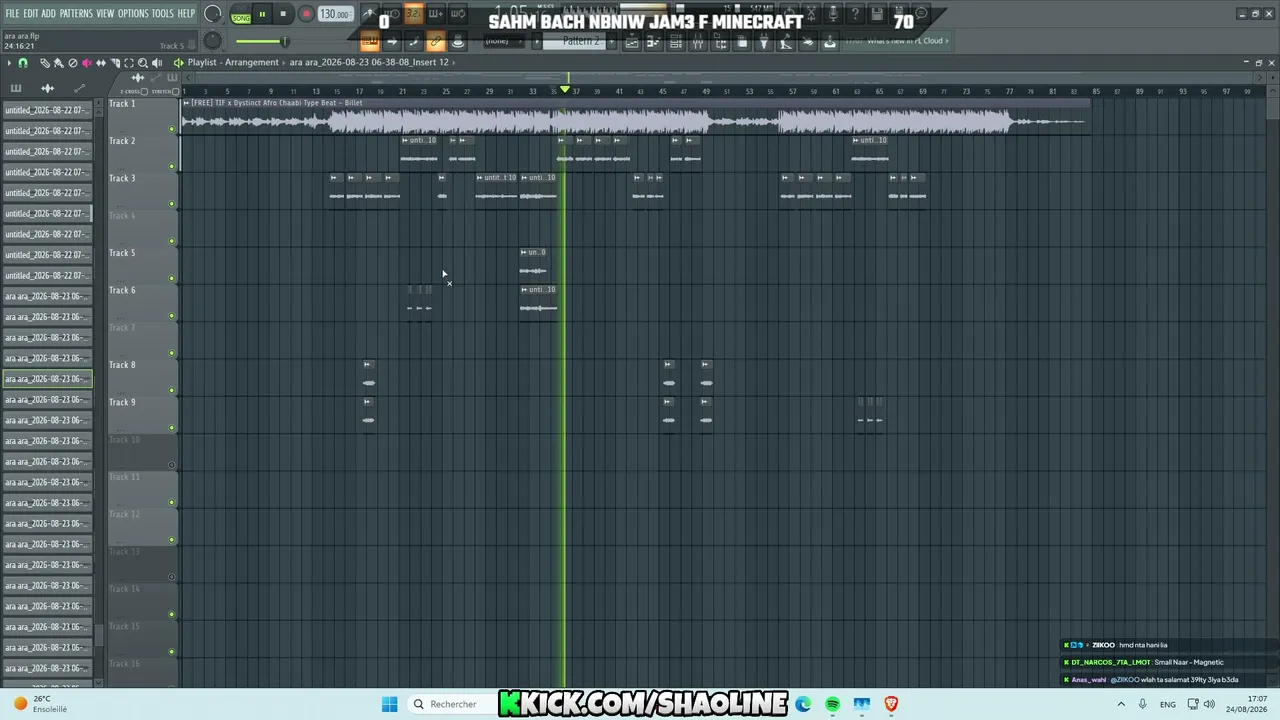The width and height of the screenshot is (1280, 720).
Task: Click the save floppy disk icon
Action: click(x=877, y=14)
